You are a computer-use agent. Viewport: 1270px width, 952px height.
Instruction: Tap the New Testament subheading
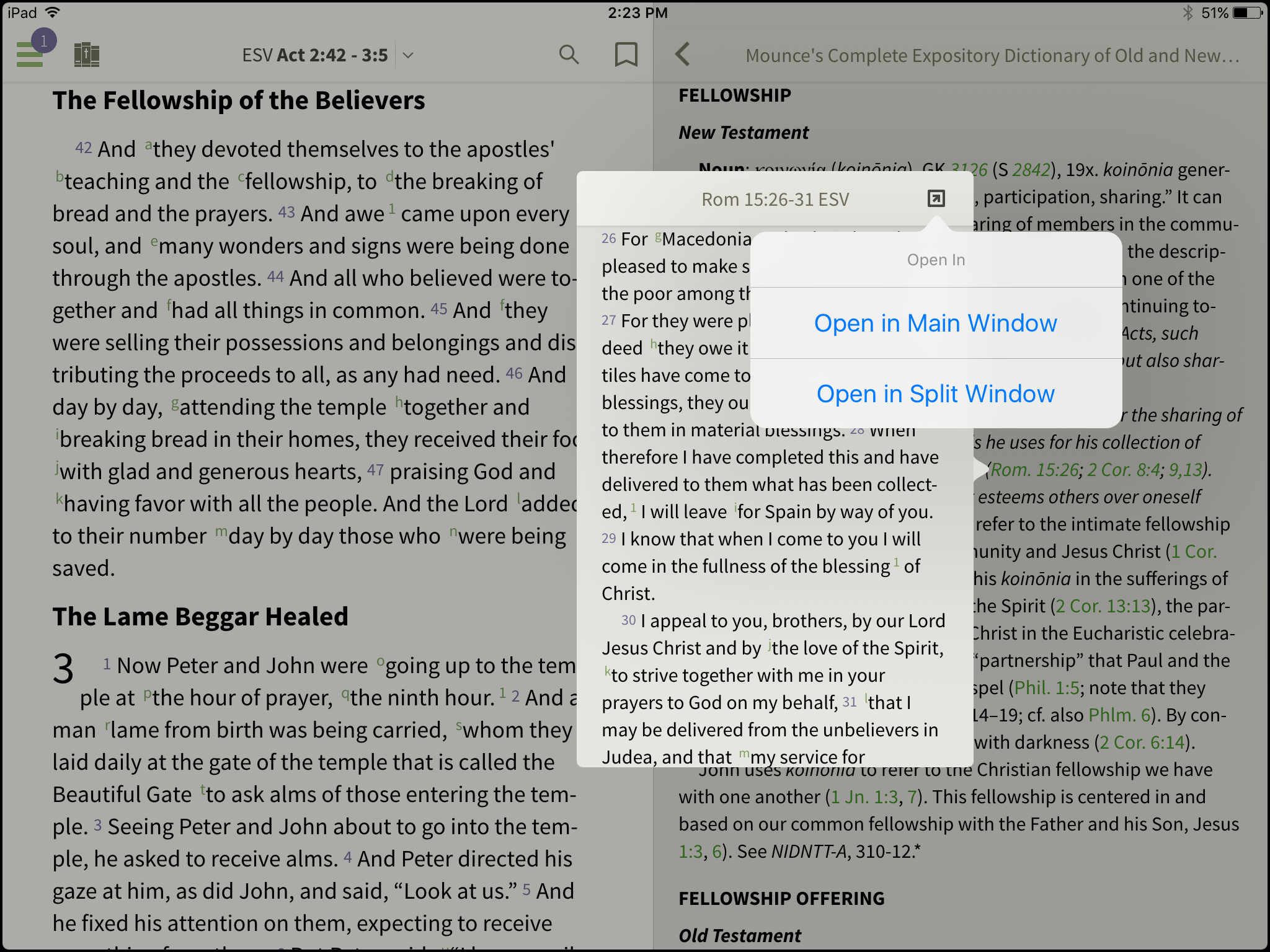pos(744,133)
